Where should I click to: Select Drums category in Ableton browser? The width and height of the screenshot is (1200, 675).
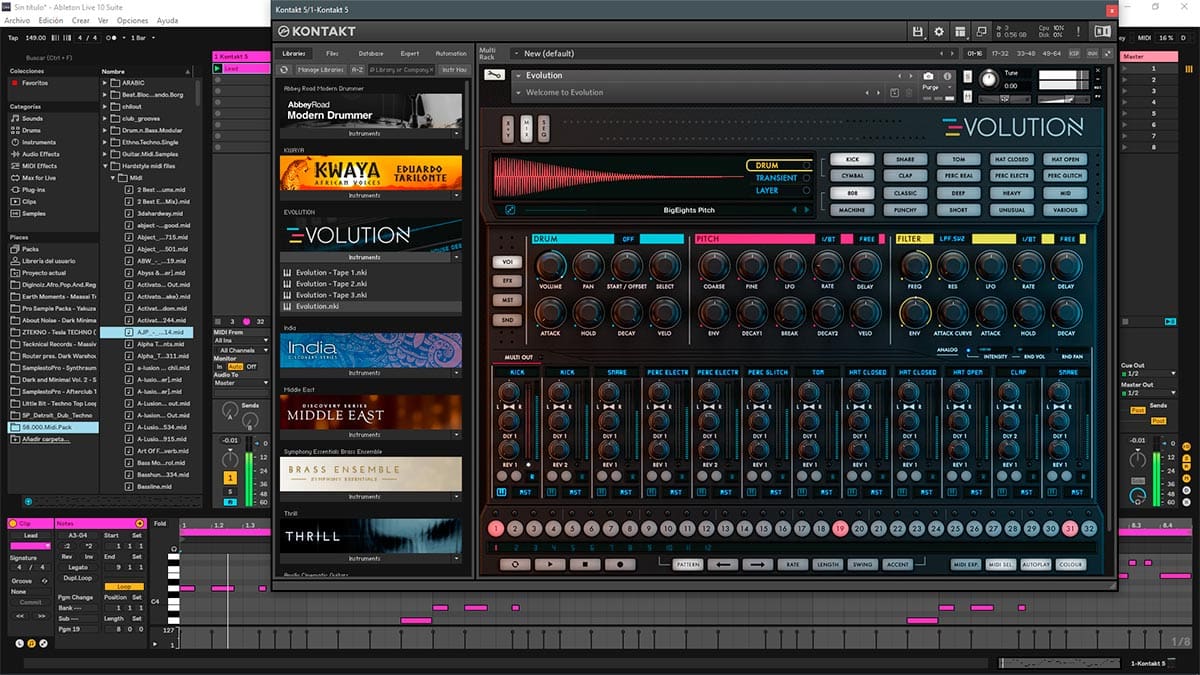click(x=27, y=130)
